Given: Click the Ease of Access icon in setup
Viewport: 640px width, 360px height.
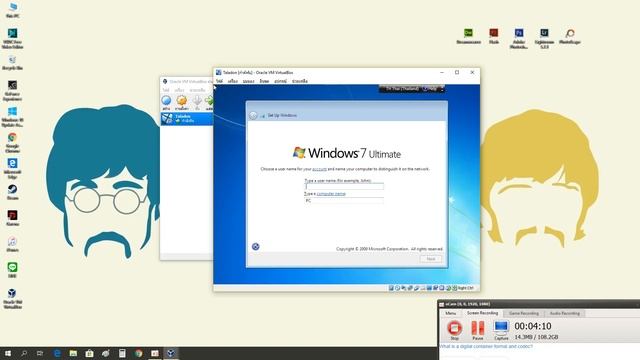Looking at the screenshot, I should (x=256, y=247).
